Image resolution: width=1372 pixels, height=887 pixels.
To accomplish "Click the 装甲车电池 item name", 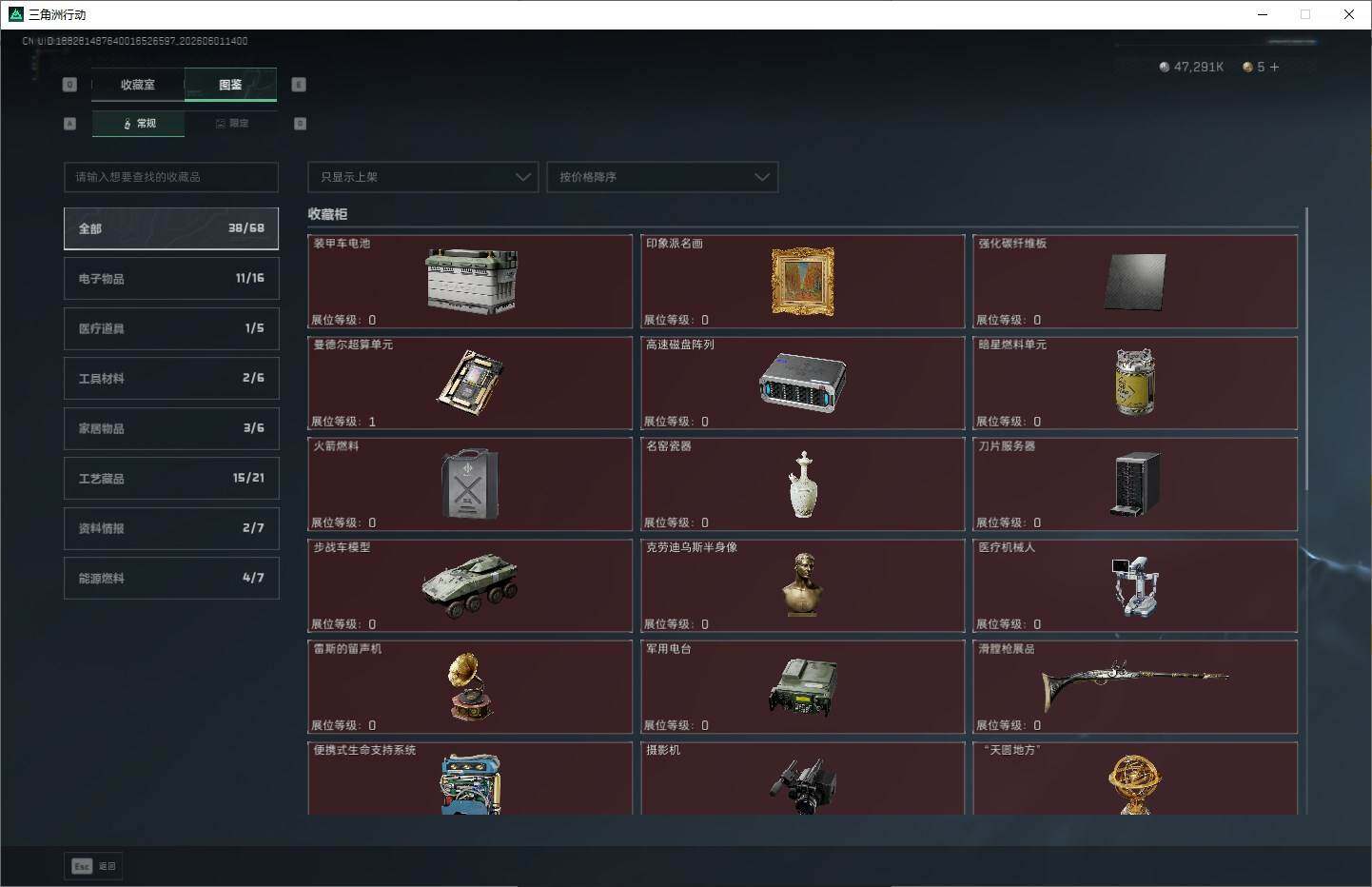I will point(342,244).
